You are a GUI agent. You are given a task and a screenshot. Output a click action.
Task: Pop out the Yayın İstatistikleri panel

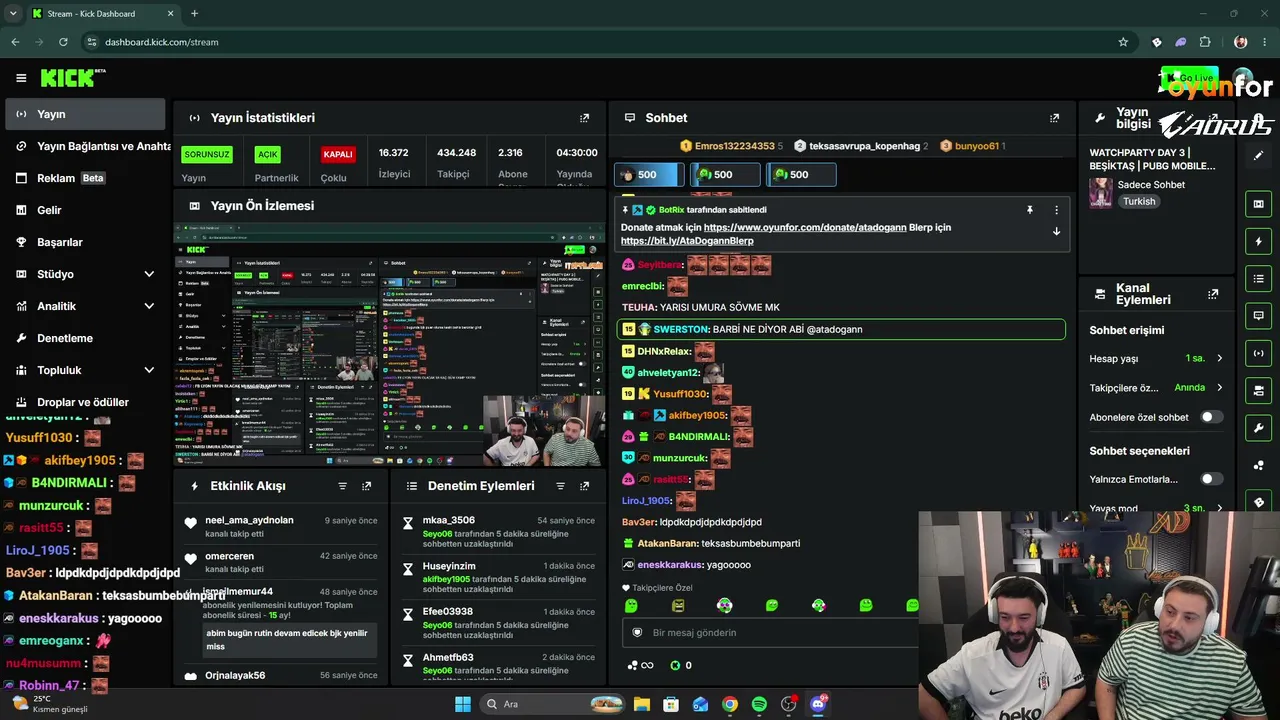pyautogui.click(x=585, y=118)
